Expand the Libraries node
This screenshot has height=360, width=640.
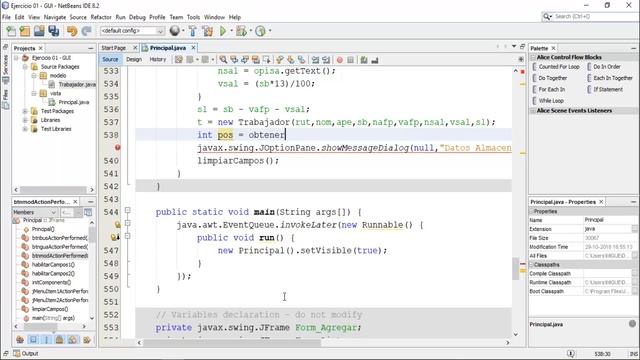click(25, 120)
